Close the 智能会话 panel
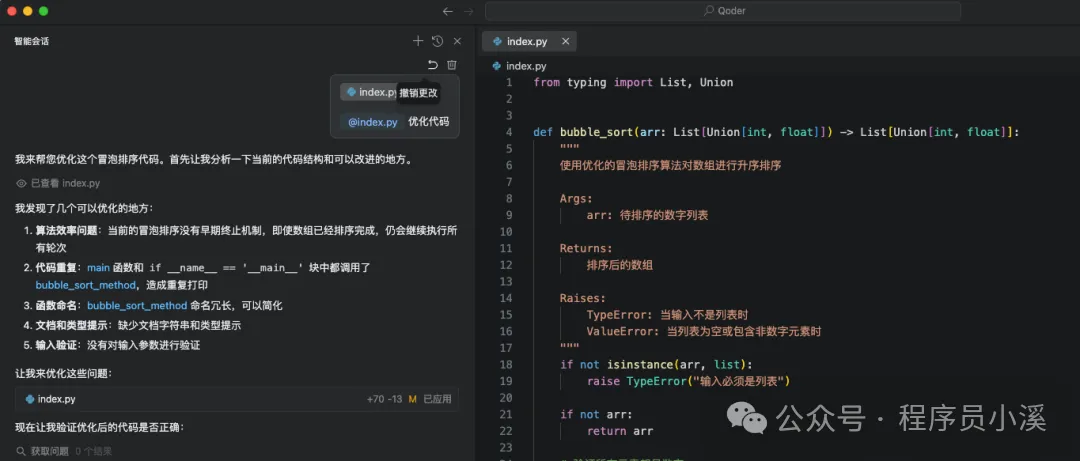Image resolution: width=1080 pixels, height=461 pixels. [x=457, y=41]
